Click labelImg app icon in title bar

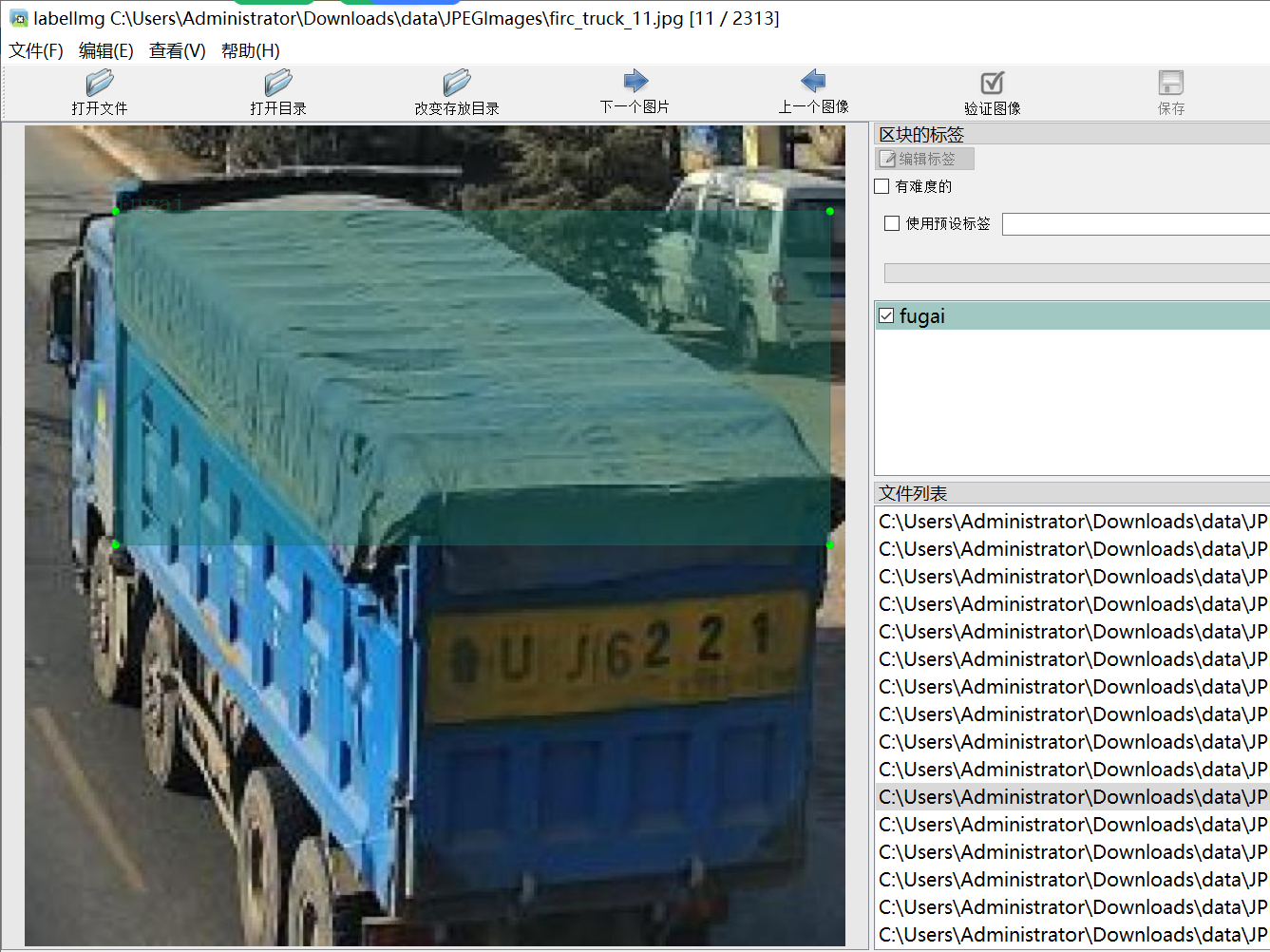[19, 18]
